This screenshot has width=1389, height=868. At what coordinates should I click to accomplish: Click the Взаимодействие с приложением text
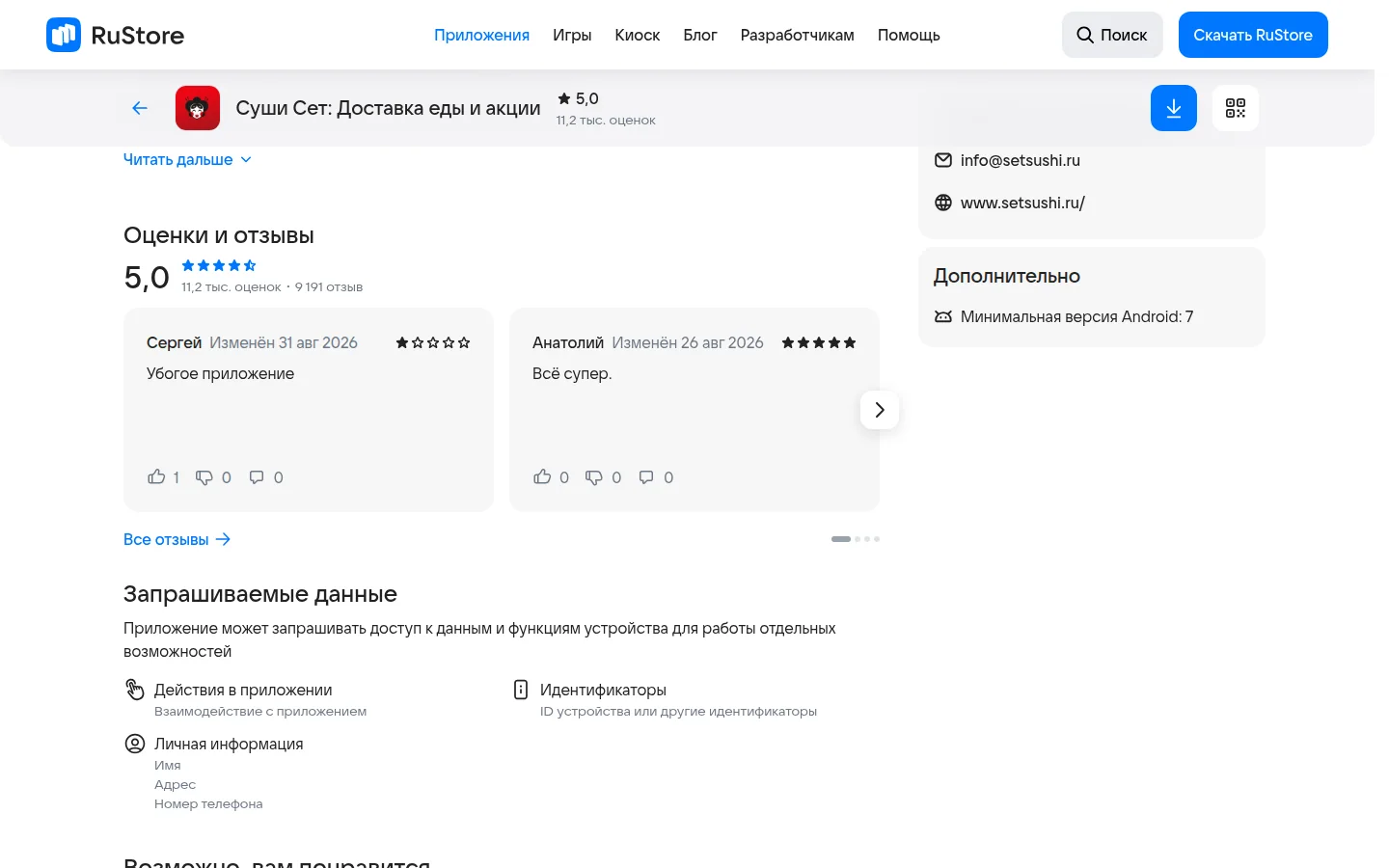click(x=260, y=711)
